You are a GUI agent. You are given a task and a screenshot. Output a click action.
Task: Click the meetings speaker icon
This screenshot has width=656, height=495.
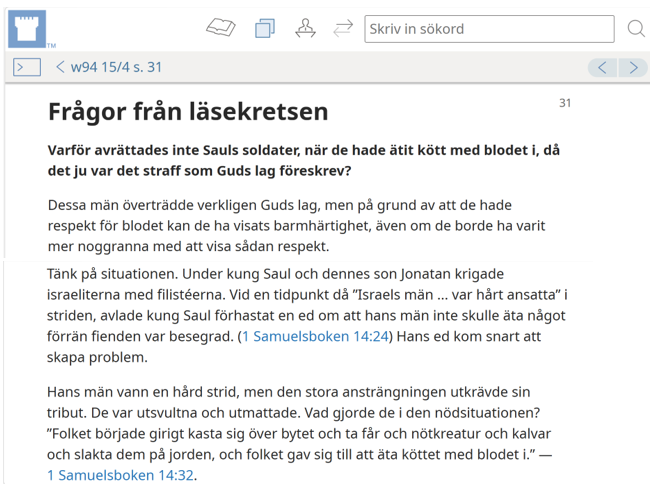305,28
